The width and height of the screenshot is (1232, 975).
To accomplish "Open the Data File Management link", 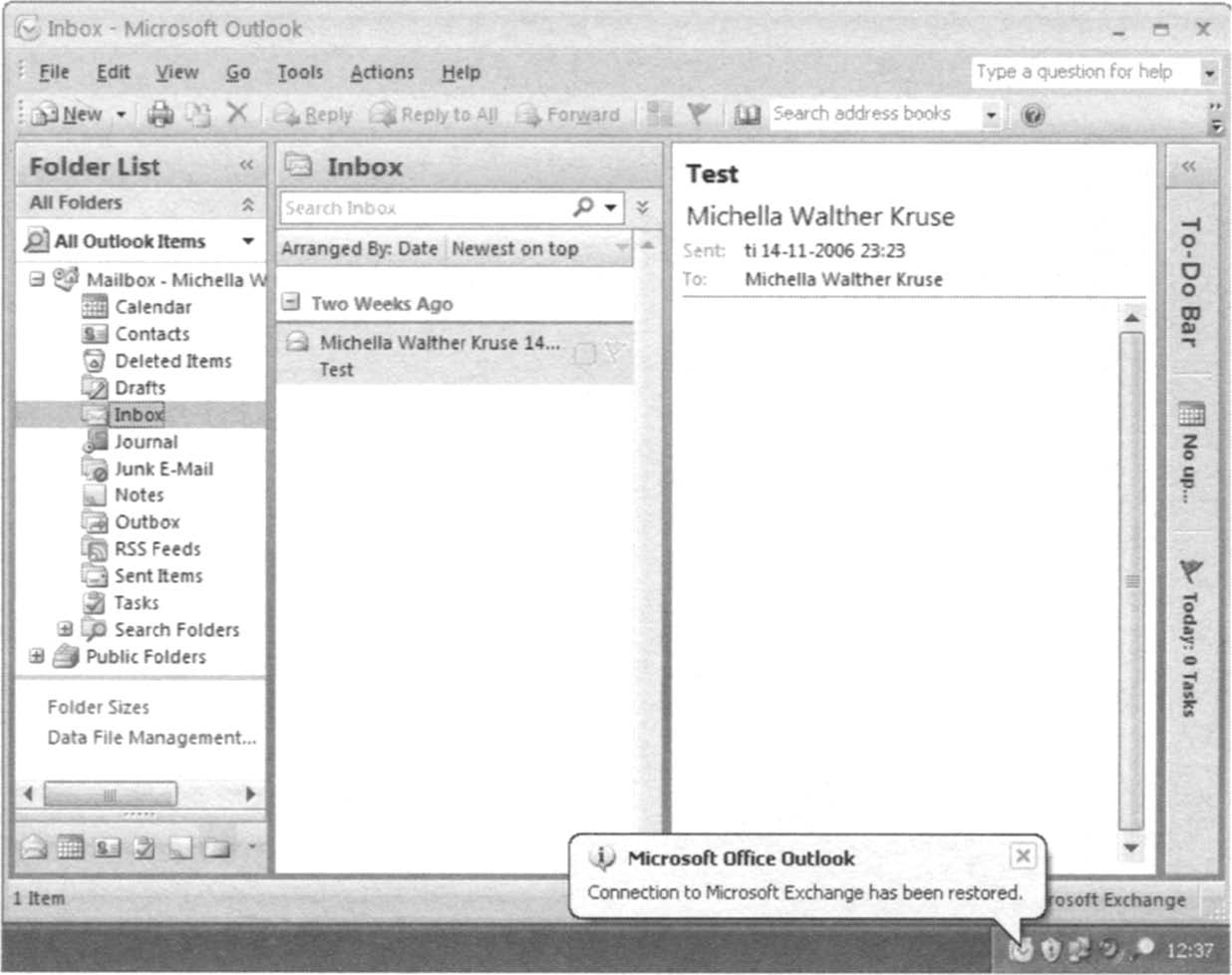I will pos(152,738).
